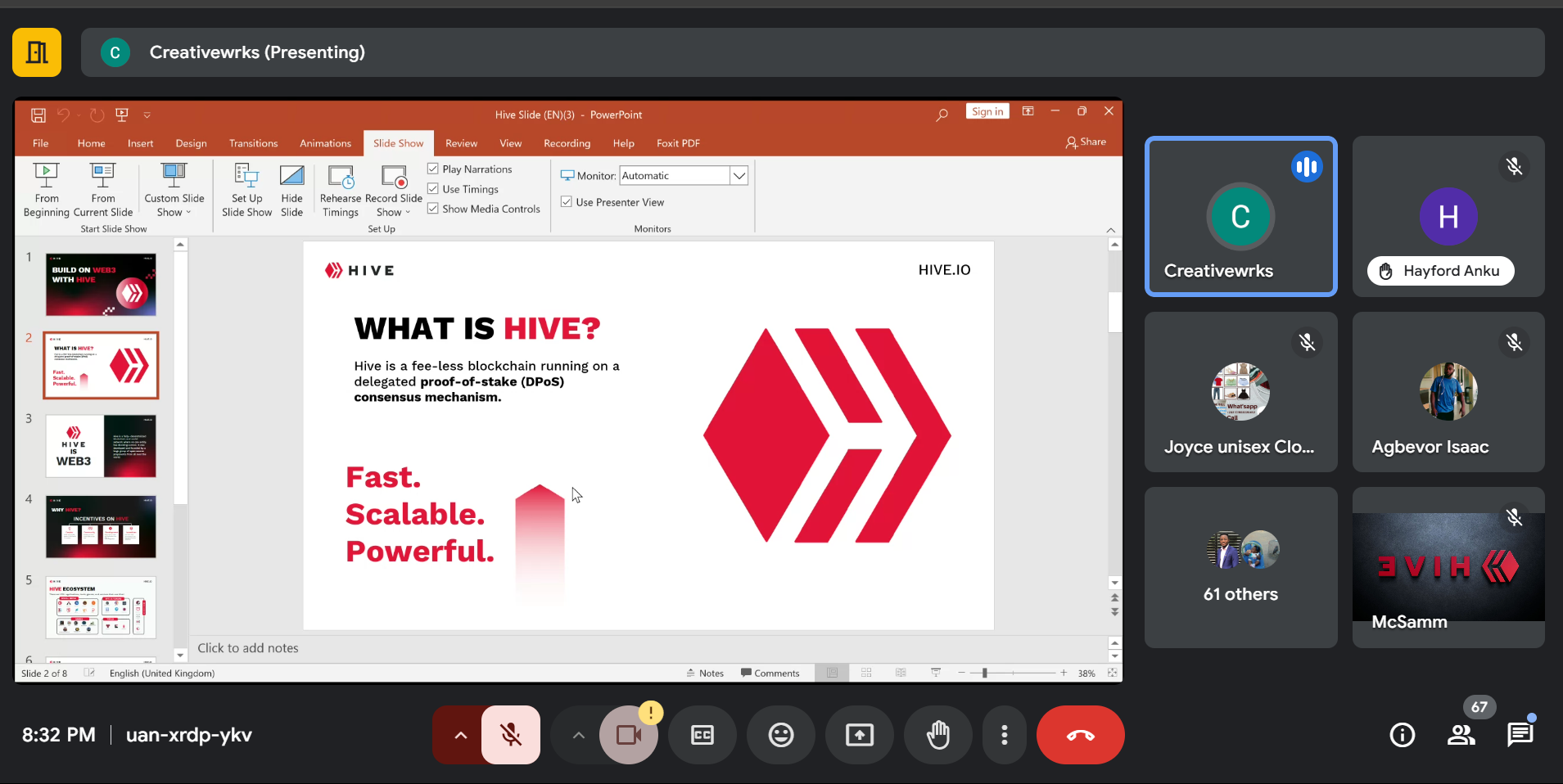Open the Review ribbon tab

click(461, 143)
